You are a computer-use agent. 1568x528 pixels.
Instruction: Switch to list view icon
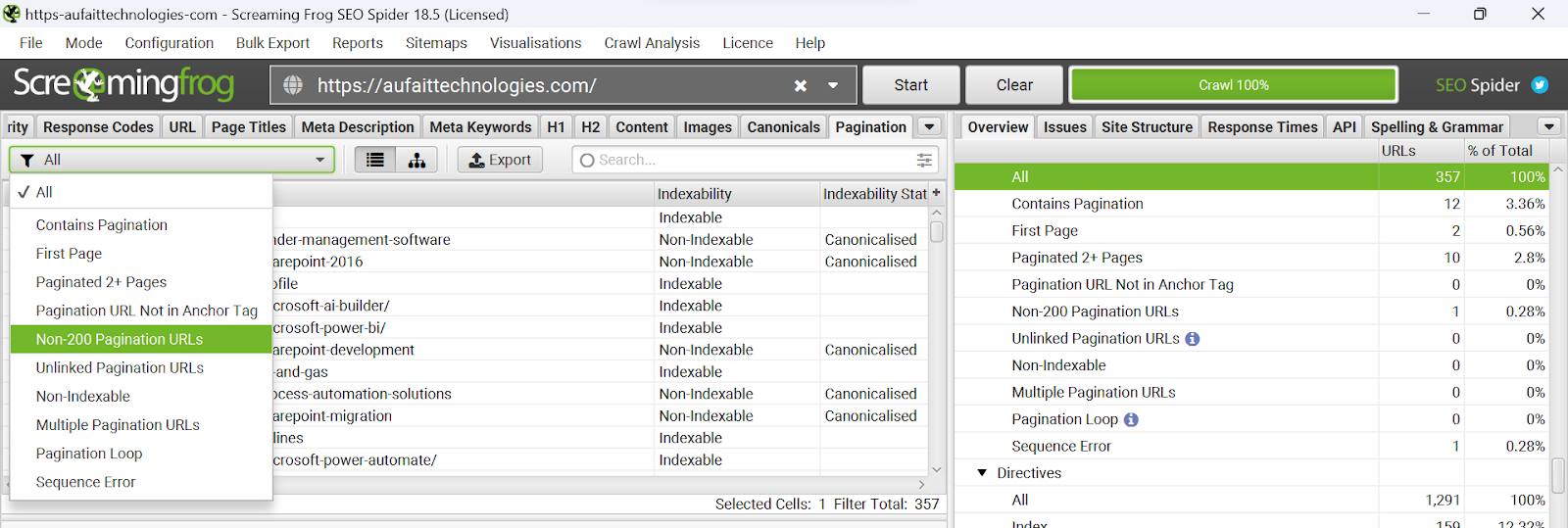pos(375,160)
